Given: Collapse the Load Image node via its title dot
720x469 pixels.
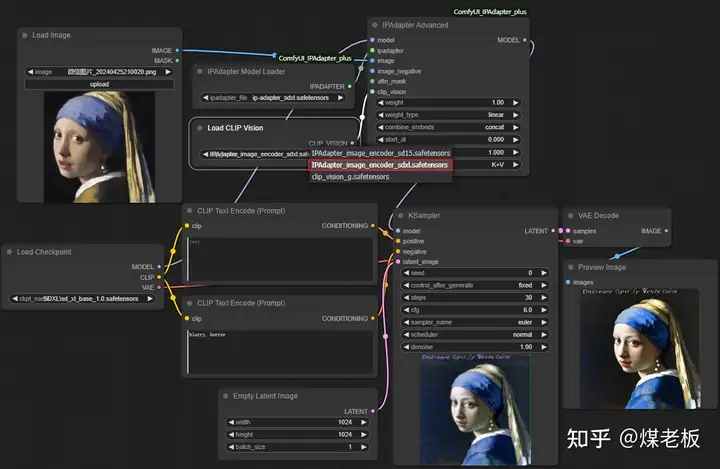Looking at the screenshot, I should [25, 35].
